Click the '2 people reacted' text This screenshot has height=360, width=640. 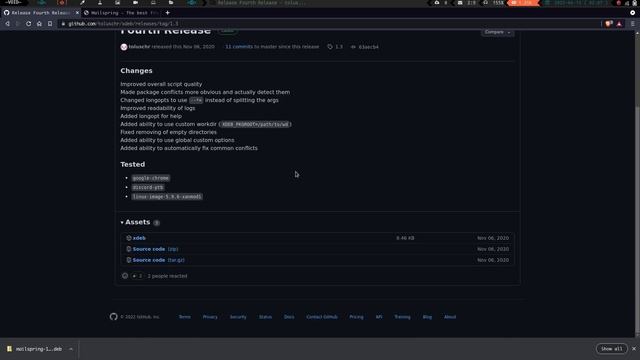click(167, 276)
